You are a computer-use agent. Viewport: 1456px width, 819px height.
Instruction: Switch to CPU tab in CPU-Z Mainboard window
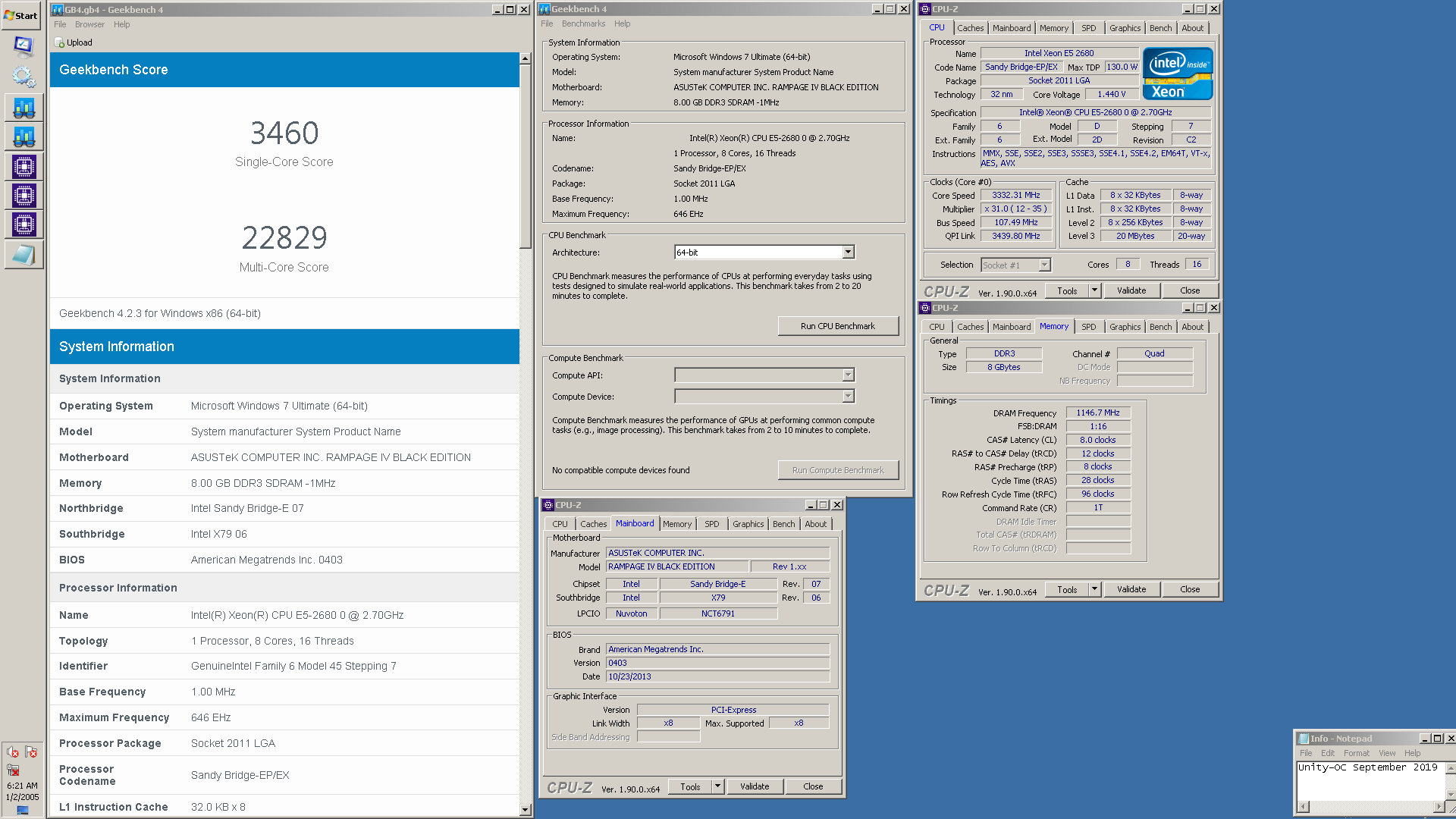tap(560, 524)
